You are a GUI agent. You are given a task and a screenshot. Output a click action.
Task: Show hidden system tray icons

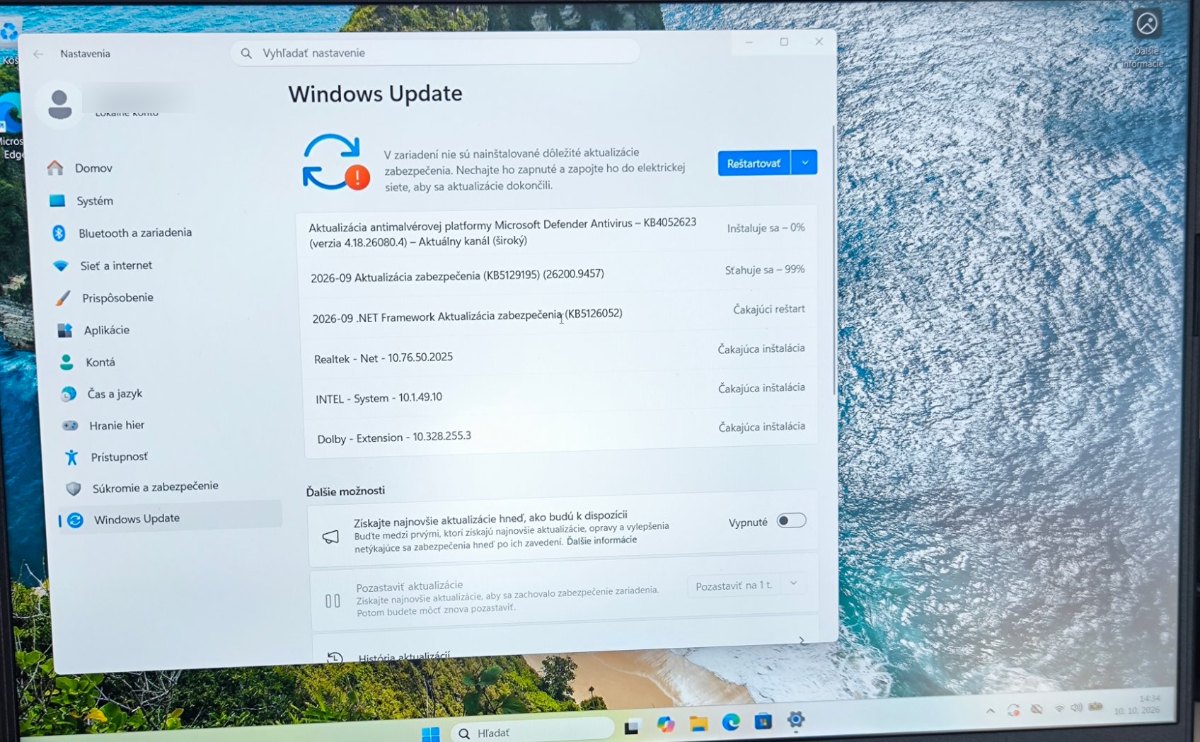pyautogui.click(x=990, y=709)
